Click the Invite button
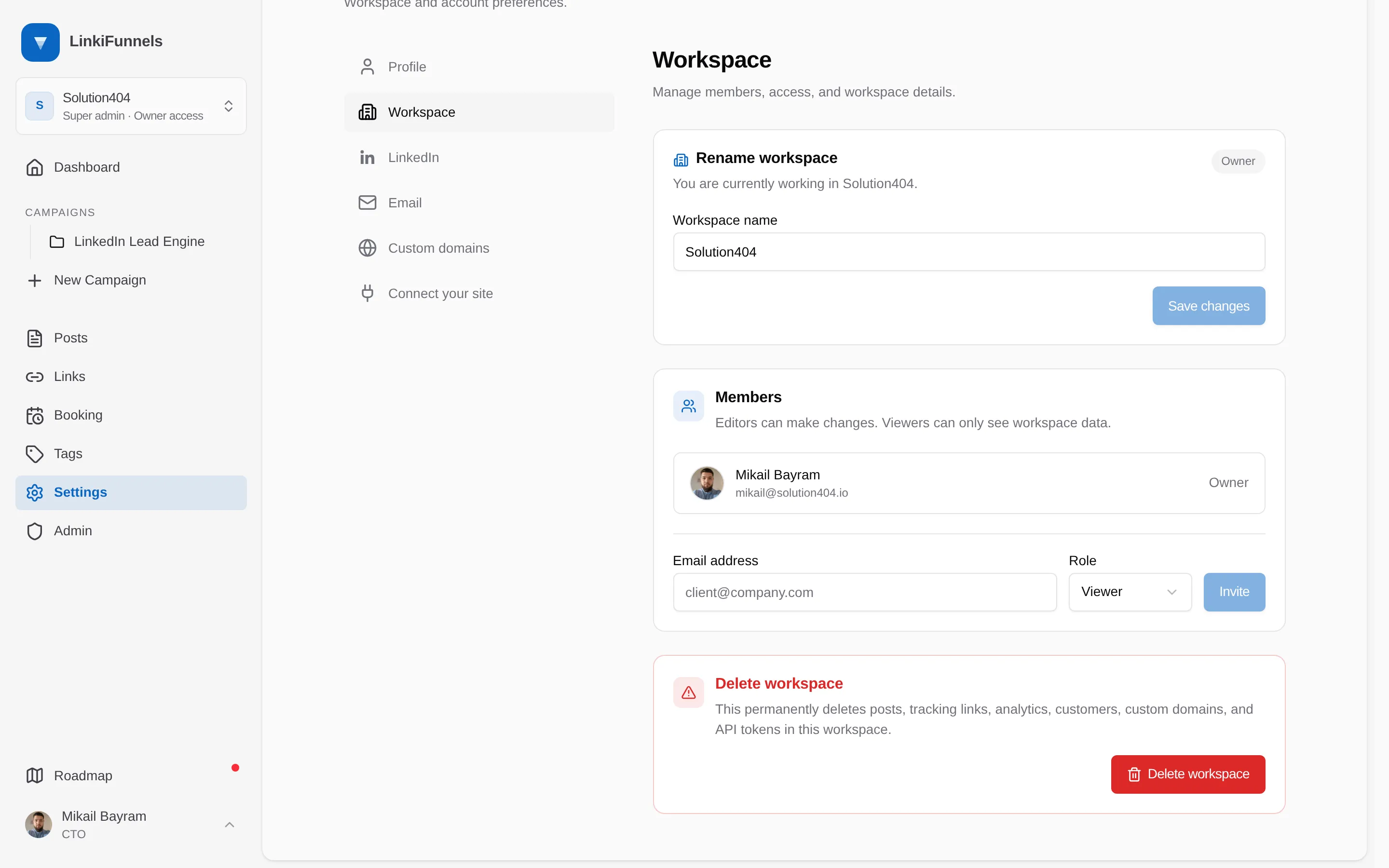Viewport: 1389px width, 868px height. click(1234, 592)
